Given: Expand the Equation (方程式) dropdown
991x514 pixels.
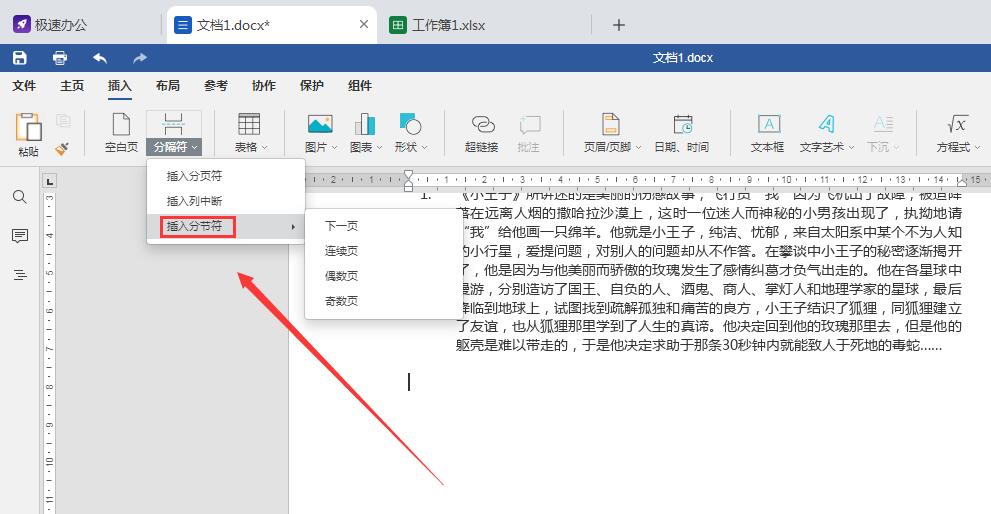Looking at the screenshot, I should coord(957,134).
